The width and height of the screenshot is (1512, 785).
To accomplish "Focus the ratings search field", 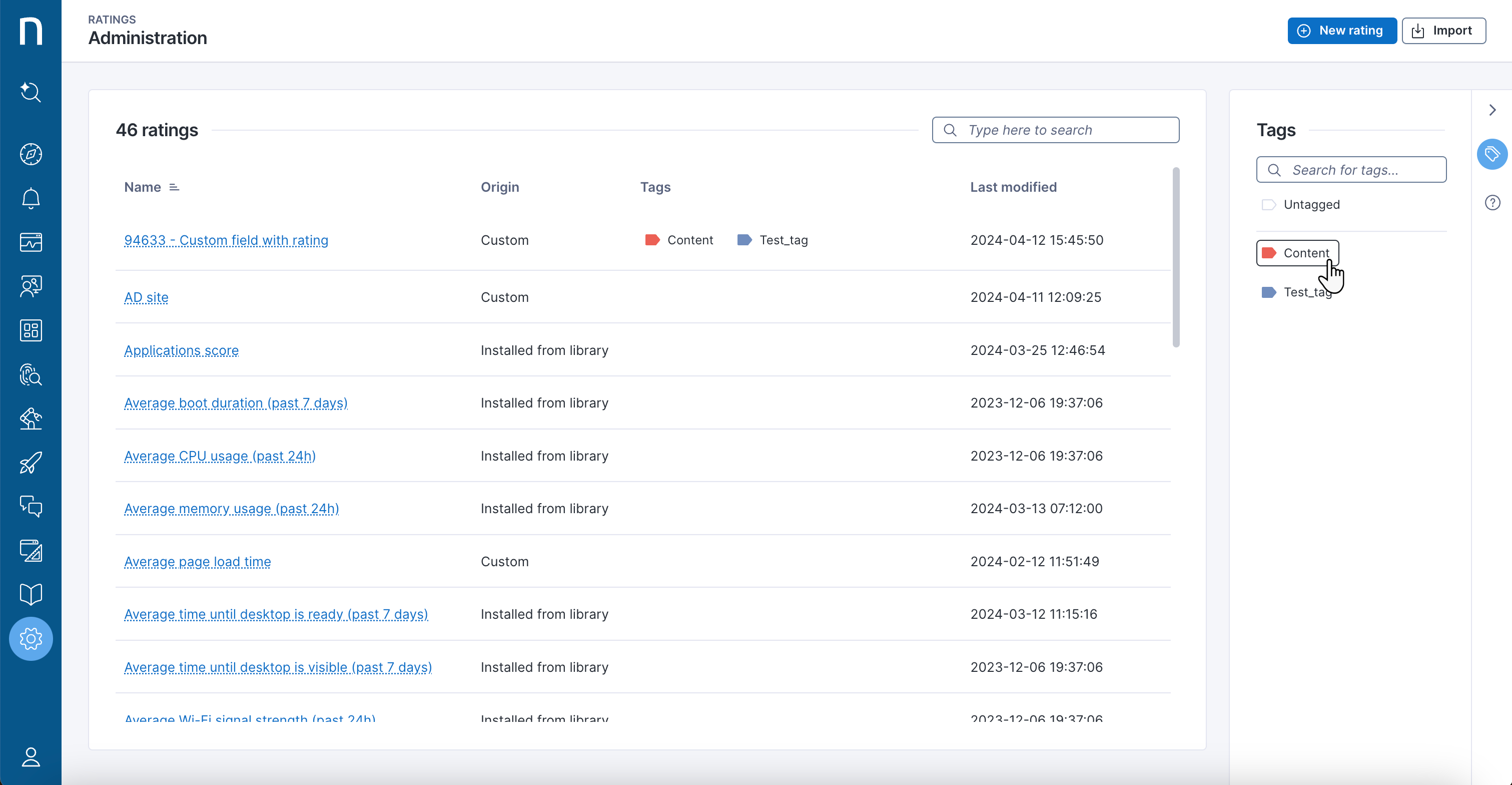I will click(x=1055, y=130).
